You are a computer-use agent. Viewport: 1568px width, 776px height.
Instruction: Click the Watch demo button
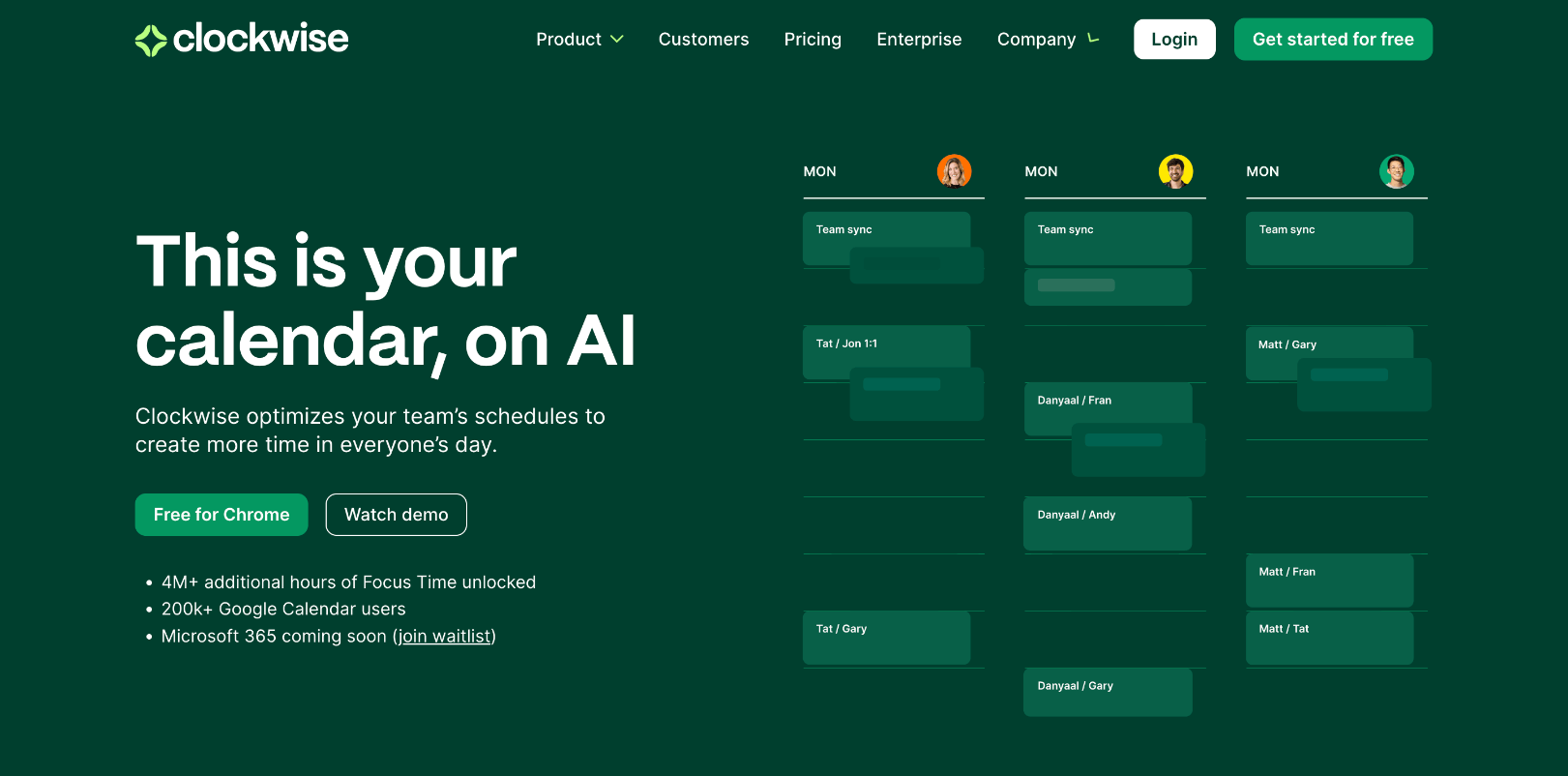pos(397,515)
